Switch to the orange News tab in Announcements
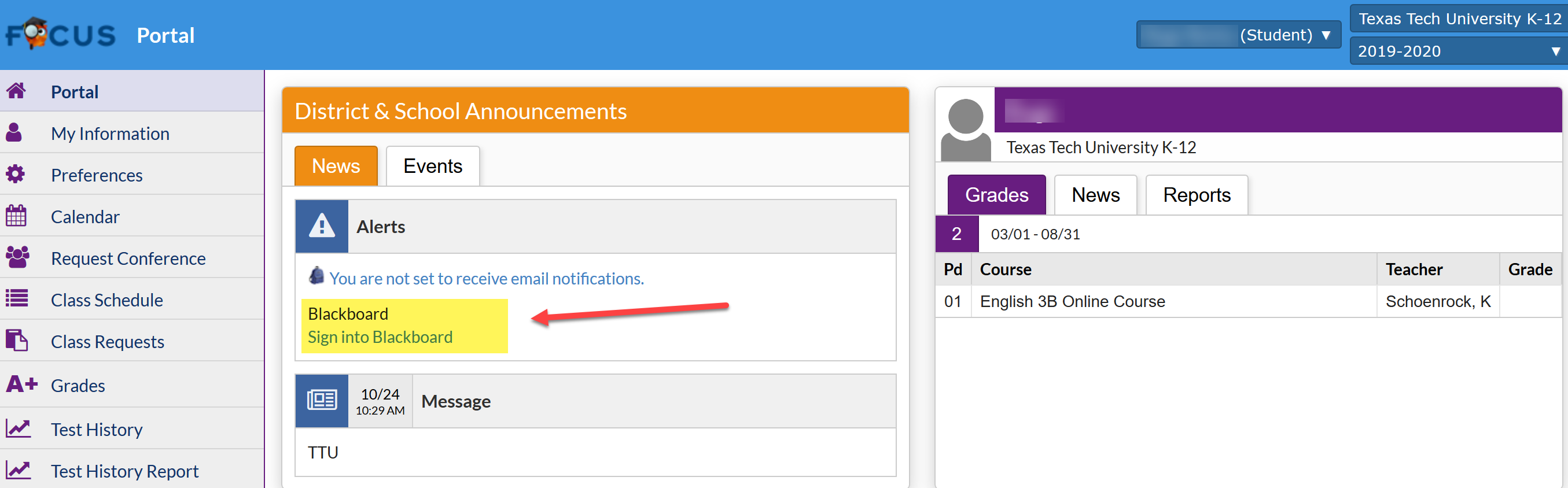 tap(336, 165)
